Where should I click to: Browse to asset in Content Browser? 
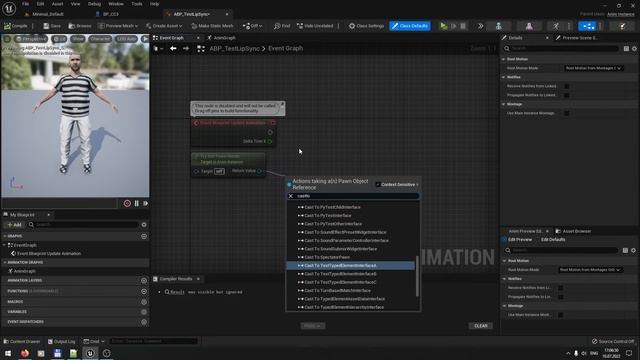click(x=80, y=26)
